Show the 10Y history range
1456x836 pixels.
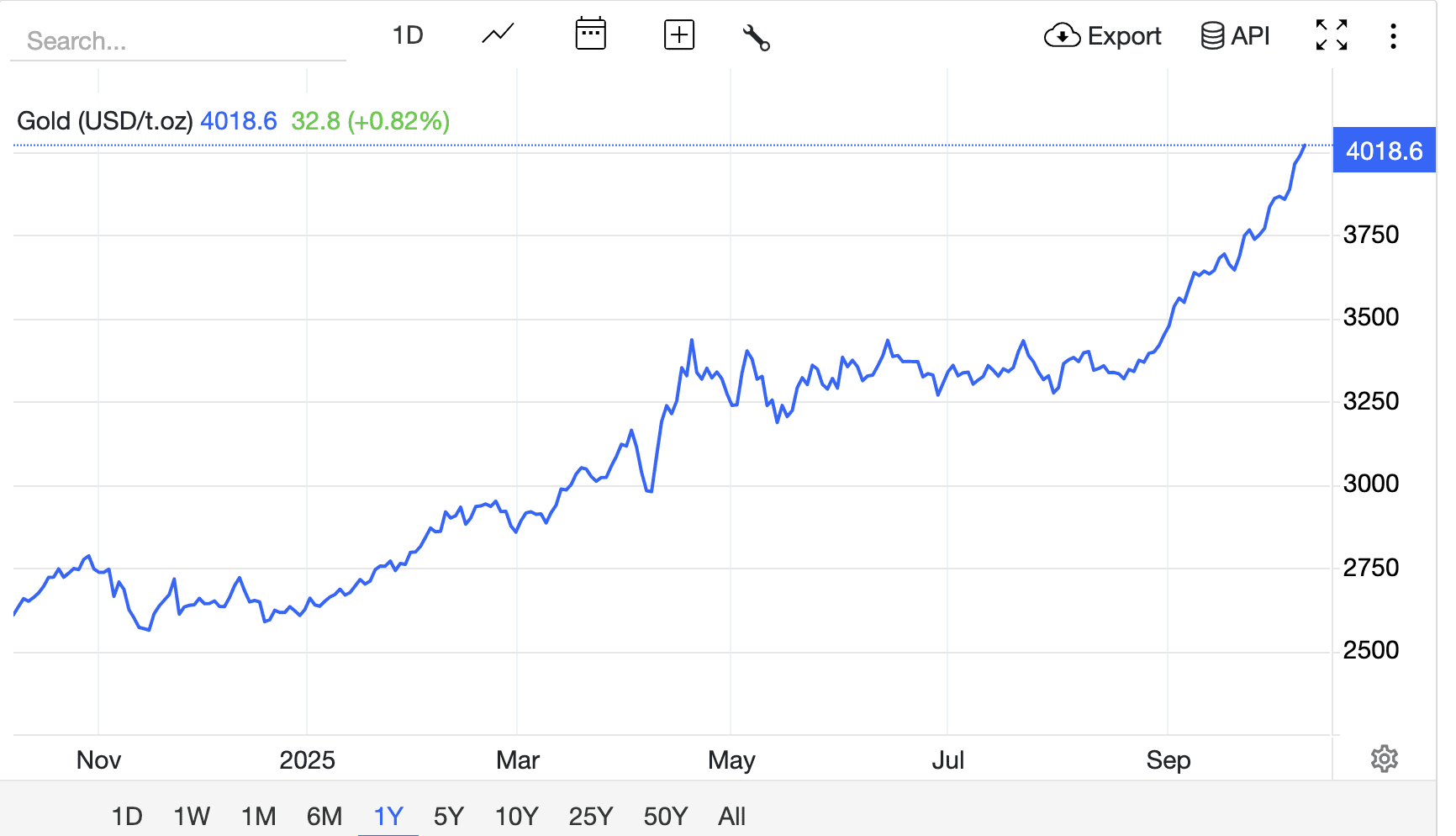tap(516, 816)
